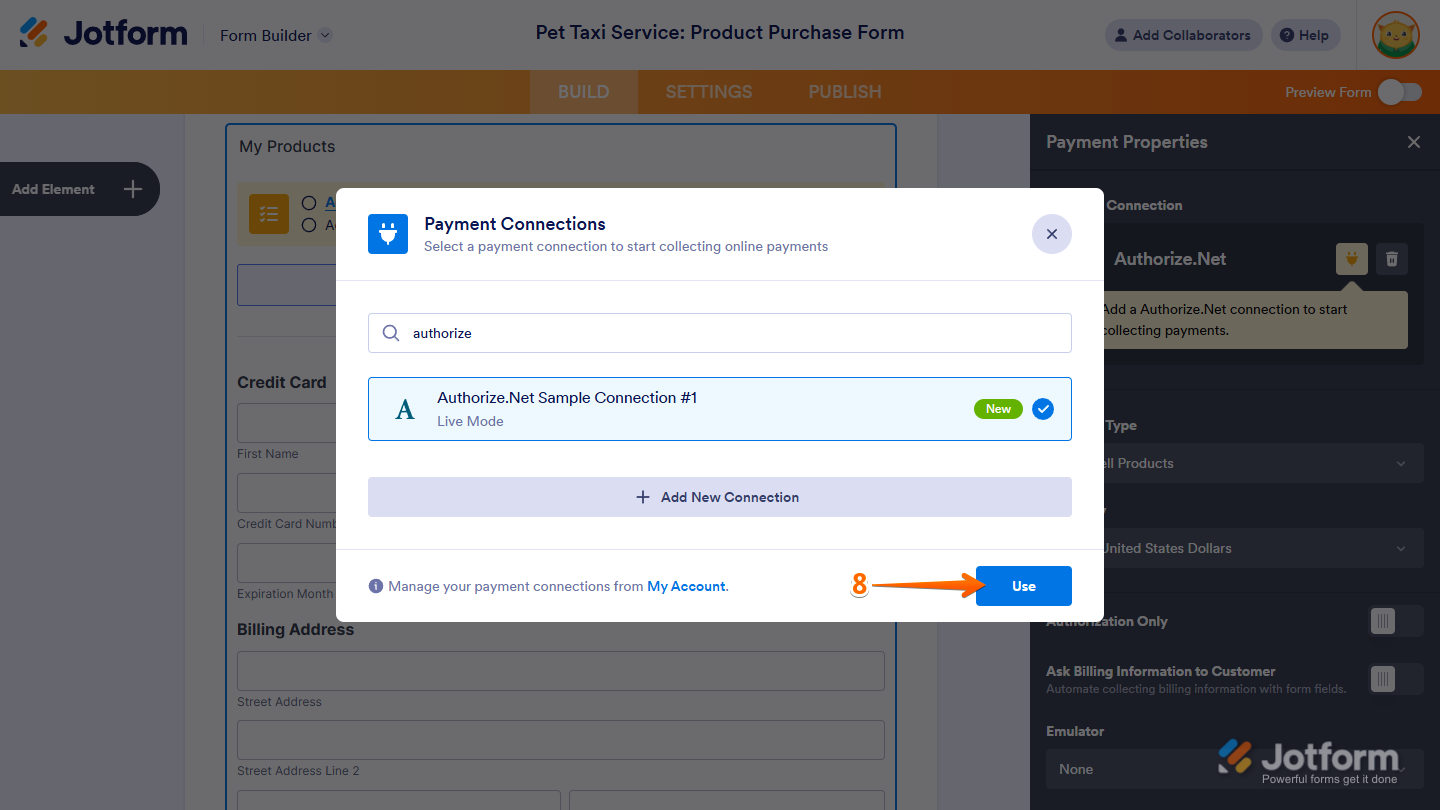Open the My Account link
Image resolution: width=1440 pixels, height=810 pixels.
click(x=686, y=587)
